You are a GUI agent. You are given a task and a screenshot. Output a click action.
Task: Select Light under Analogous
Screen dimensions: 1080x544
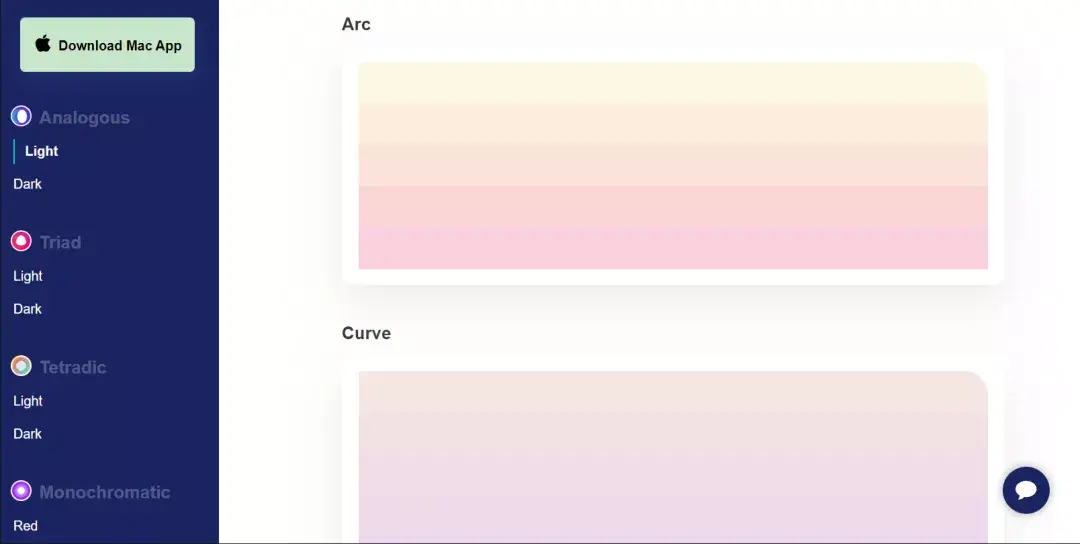(x=41, y=151)
